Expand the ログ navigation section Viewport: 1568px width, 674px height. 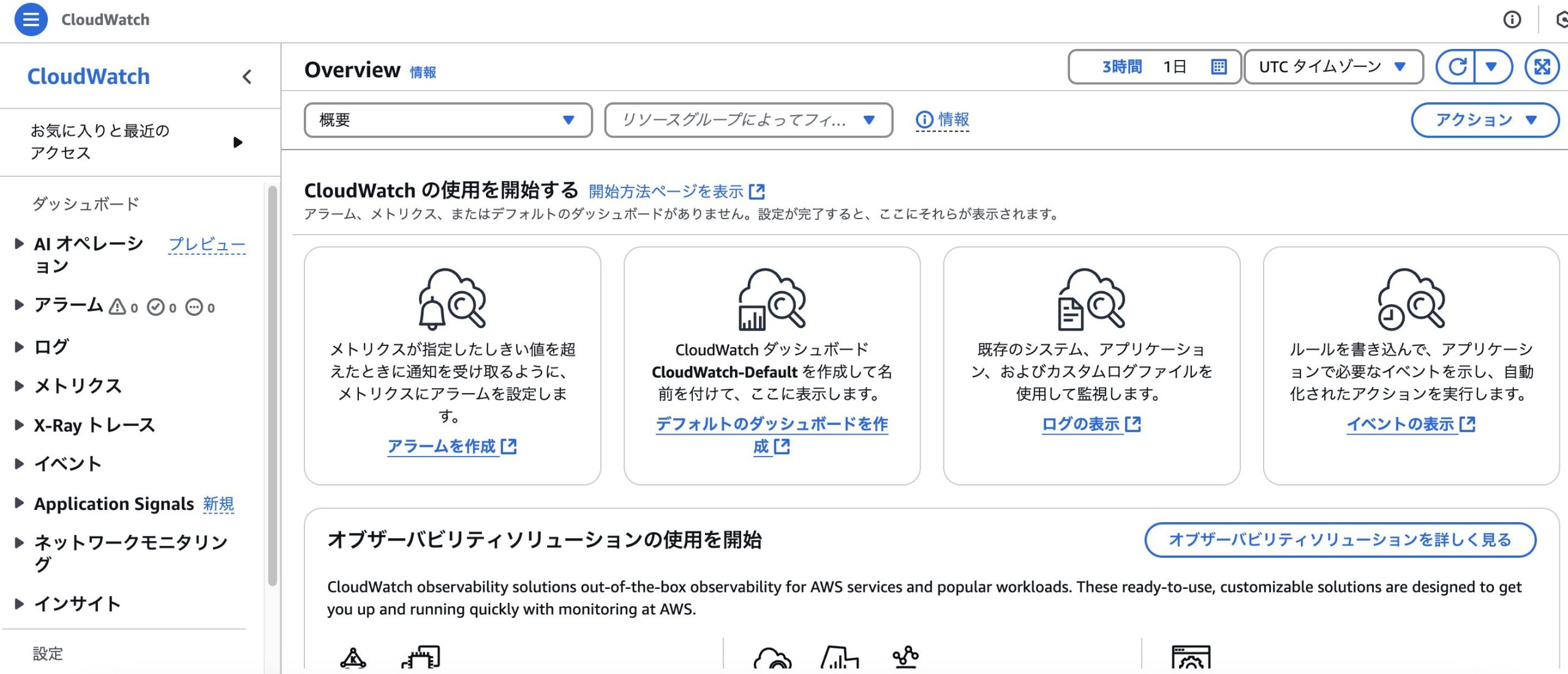point(19,347)
